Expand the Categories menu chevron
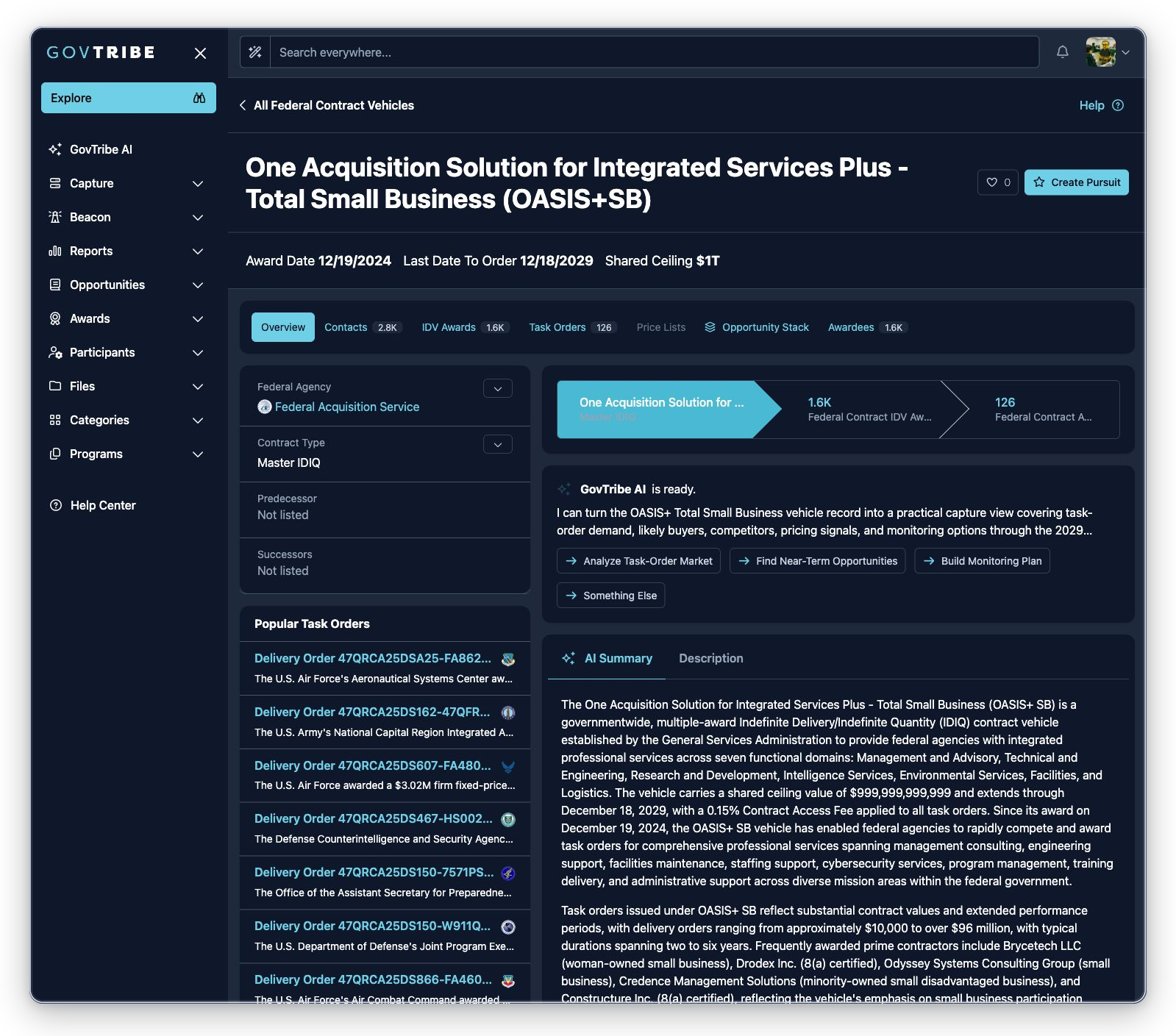This screenshot has width=1176, height=1036. click(x=198, y=420)
